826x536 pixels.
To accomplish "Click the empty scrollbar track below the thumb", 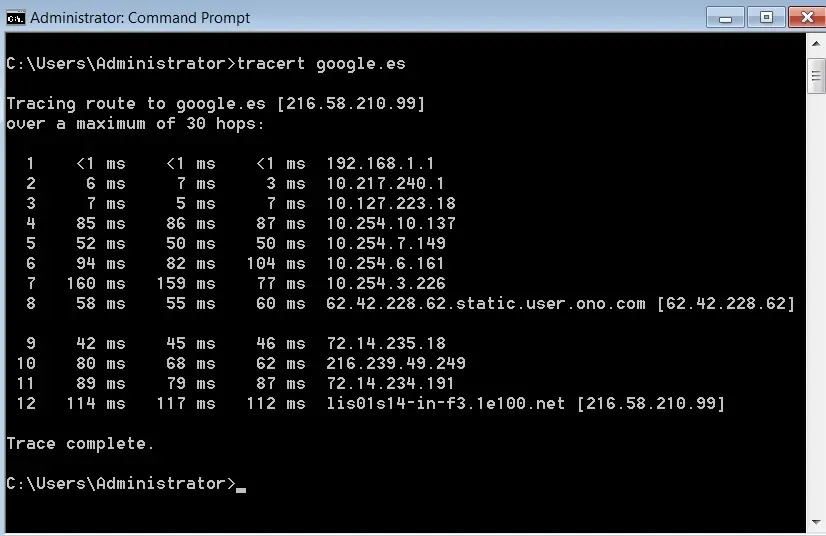I will [816, 303].
